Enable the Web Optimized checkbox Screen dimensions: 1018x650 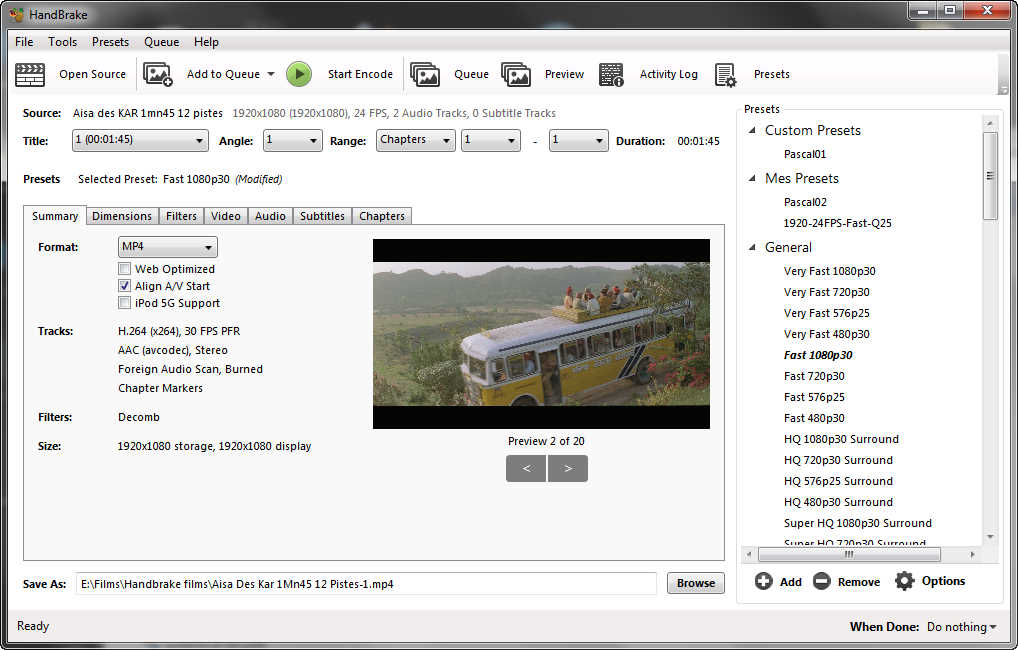click(125, 269)
